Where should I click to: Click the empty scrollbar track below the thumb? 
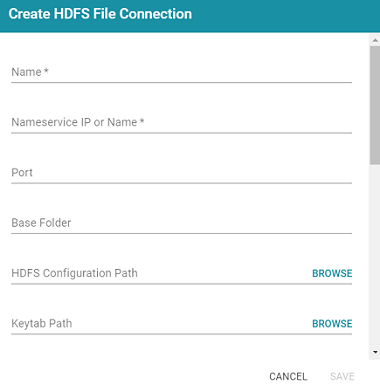tap(375, 255)
